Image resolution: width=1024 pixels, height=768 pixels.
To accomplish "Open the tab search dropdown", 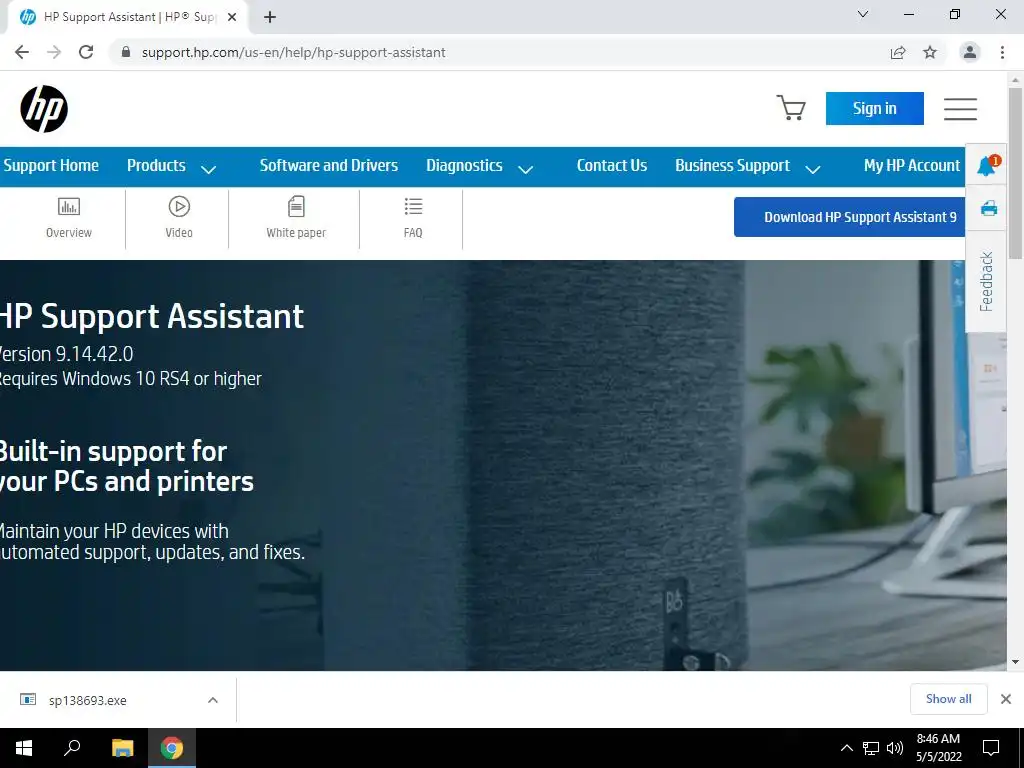I will [863, 14].
